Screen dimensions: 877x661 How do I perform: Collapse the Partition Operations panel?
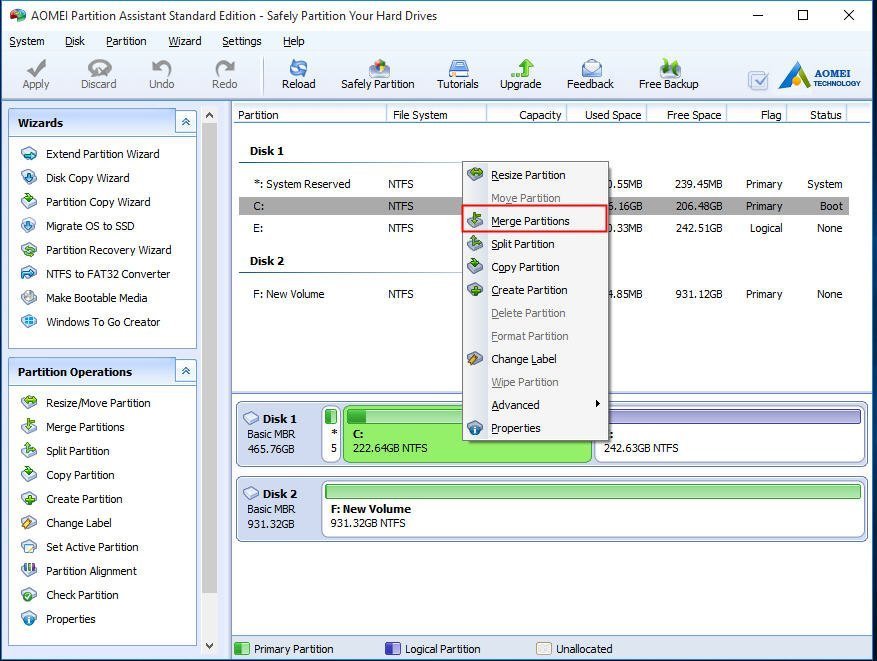(185, 371)
